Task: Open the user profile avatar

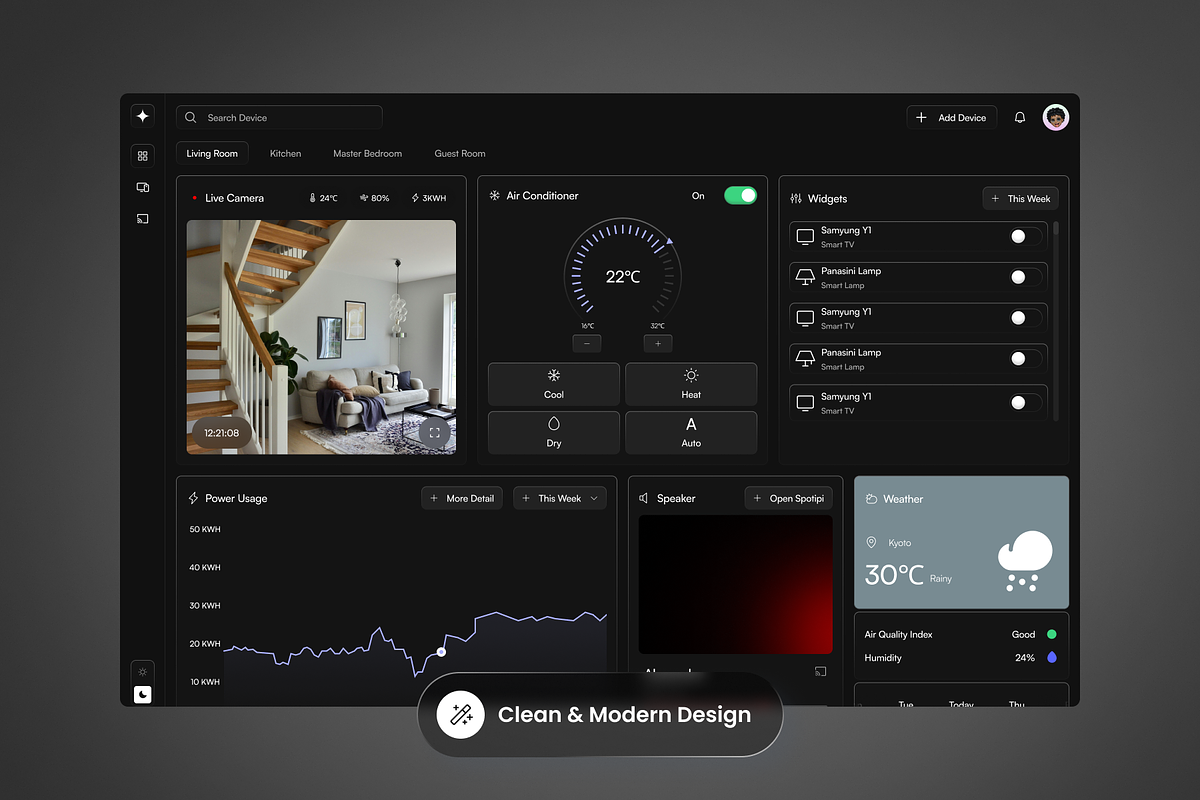Action: tap(1055, 117)
